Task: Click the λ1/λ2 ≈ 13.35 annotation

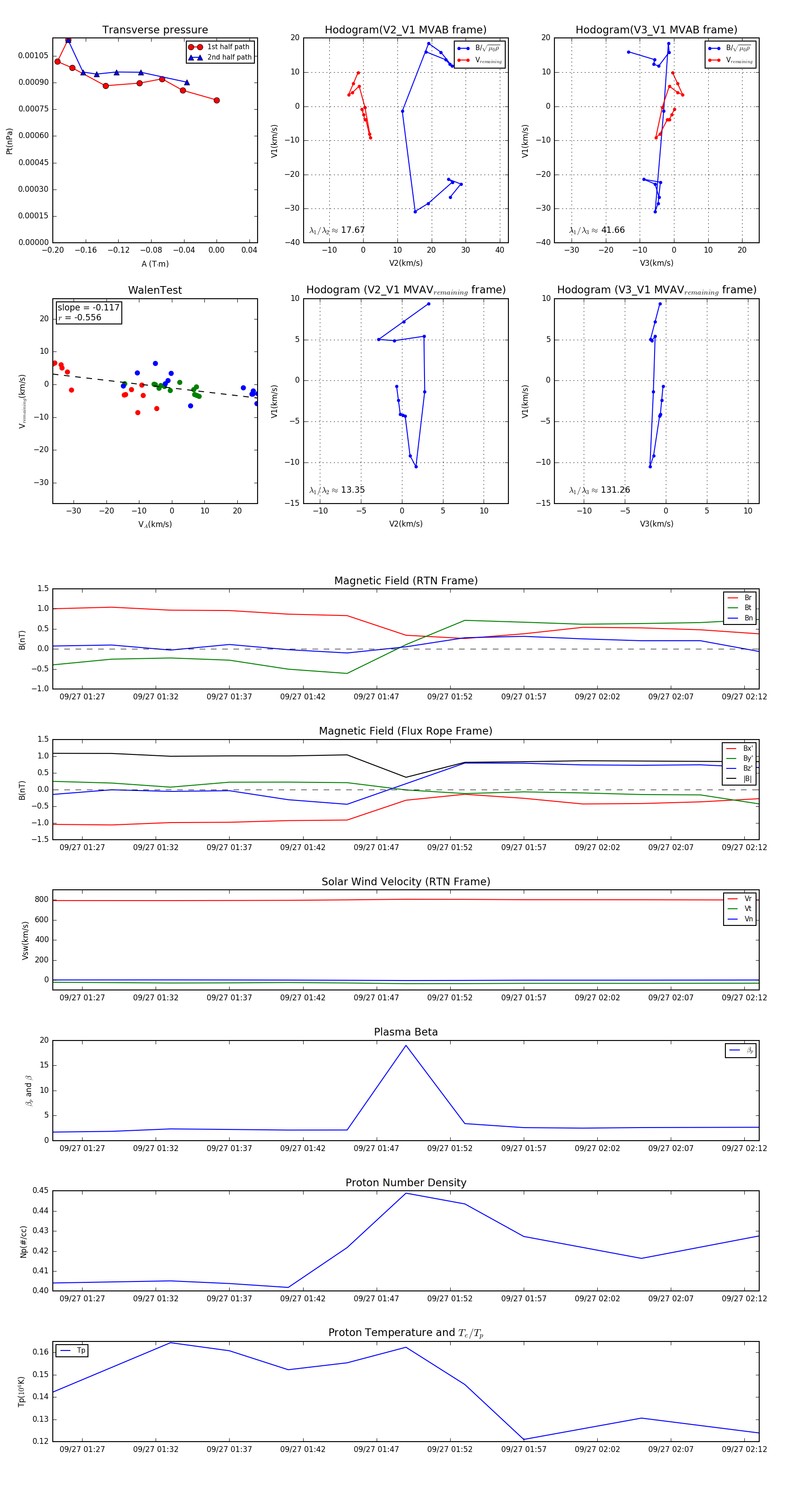Action: point(337,490)
